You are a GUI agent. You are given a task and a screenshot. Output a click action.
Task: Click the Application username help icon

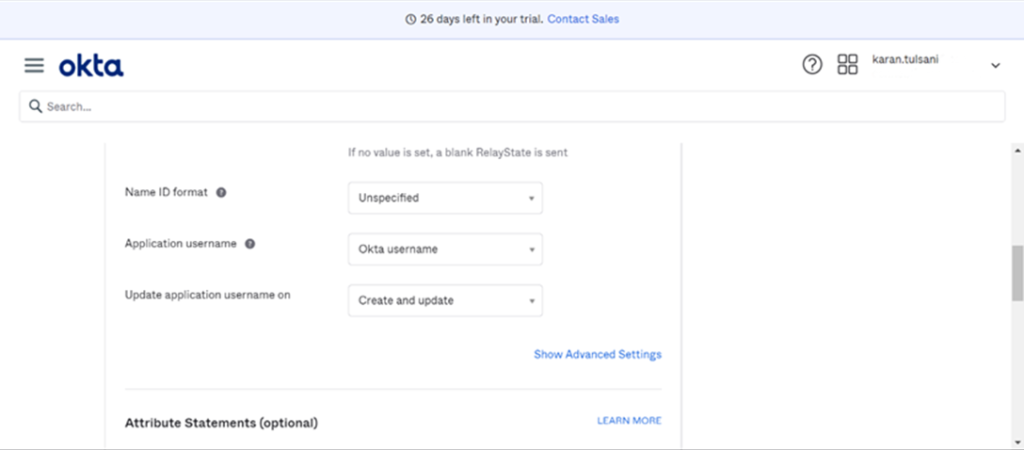(x=250, y=244)
